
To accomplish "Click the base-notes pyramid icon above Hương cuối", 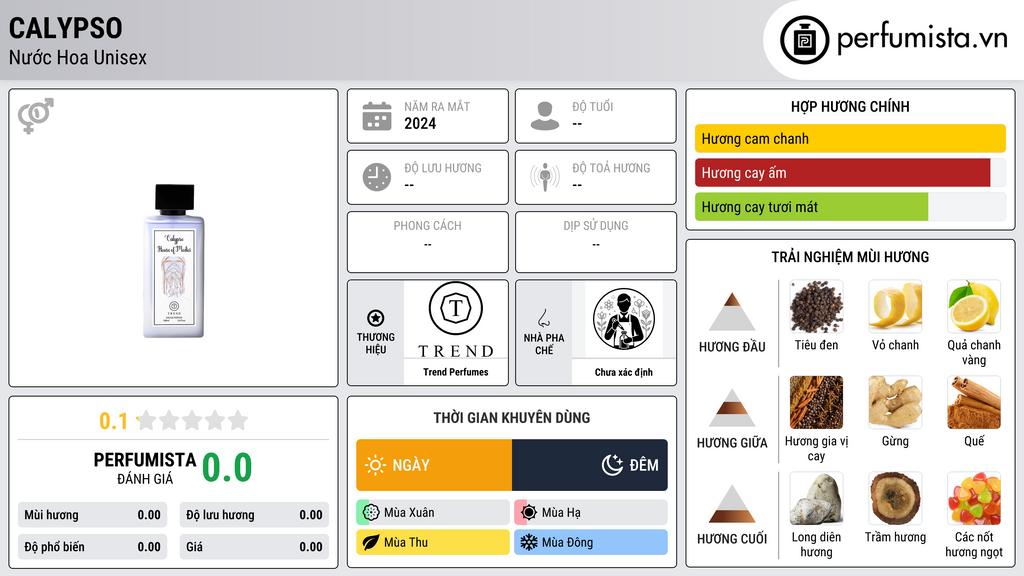I will [x=732, y=504].
